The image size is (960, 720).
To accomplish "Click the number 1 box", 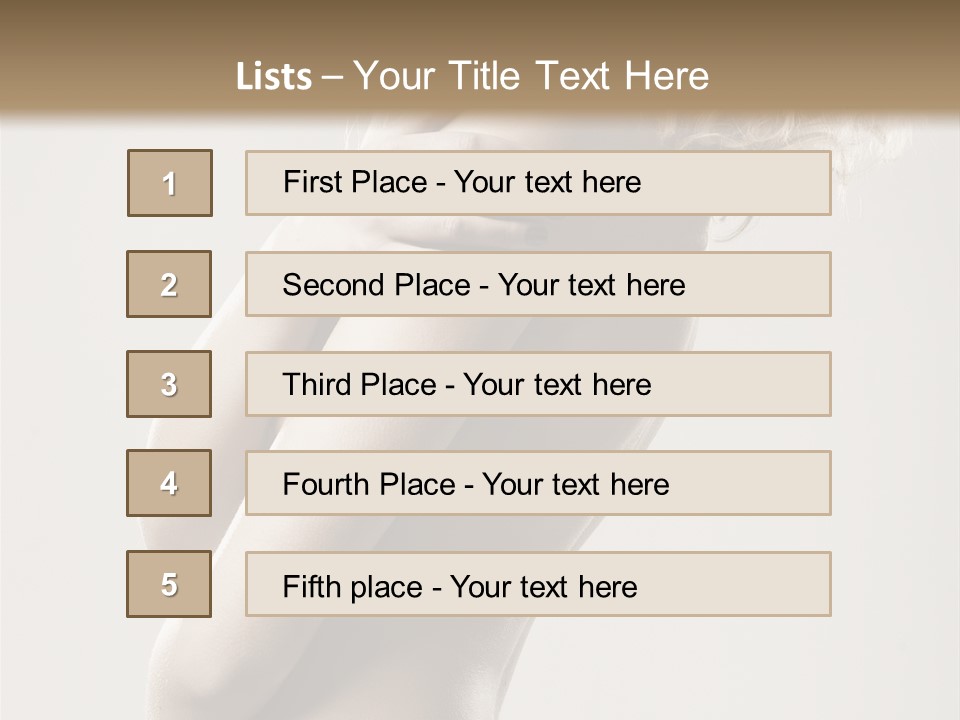I will pyautogui.click(x=170, y=183).
